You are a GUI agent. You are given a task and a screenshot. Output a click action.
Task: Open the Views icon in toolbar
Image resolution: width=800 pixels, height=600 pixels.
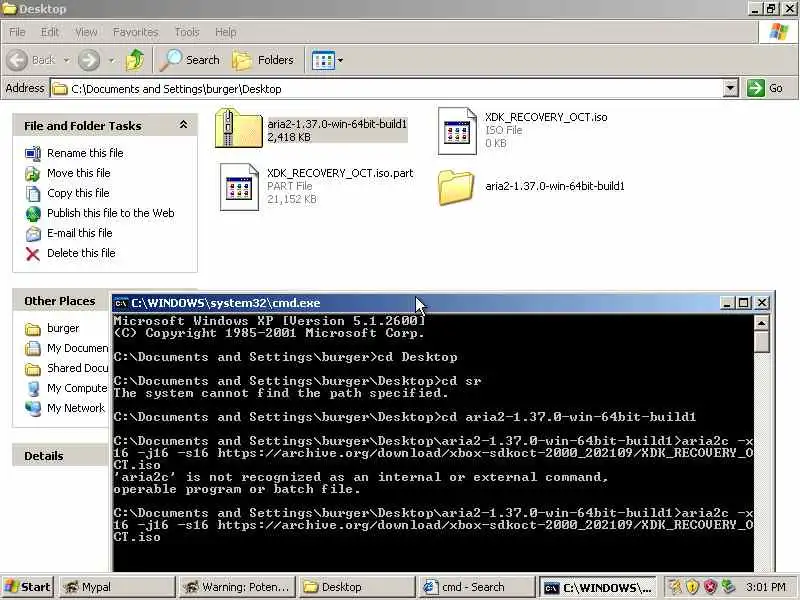323,60
